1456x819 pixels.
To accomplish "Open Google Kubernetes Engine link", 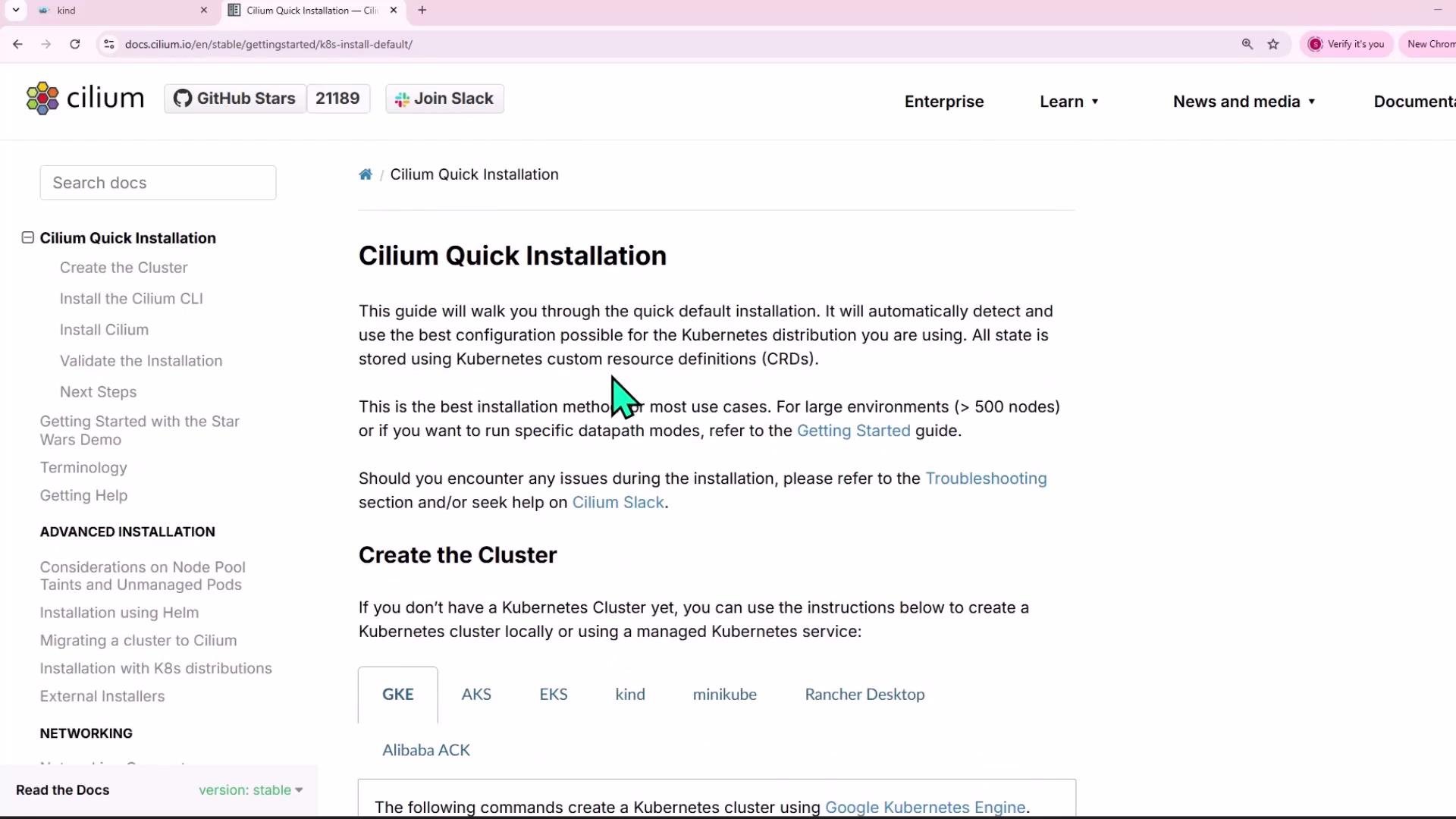I will point(925,808).
